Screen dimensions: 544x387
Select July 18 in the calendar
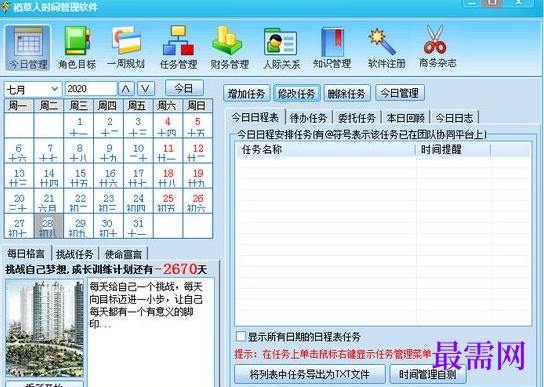point(168,176)
